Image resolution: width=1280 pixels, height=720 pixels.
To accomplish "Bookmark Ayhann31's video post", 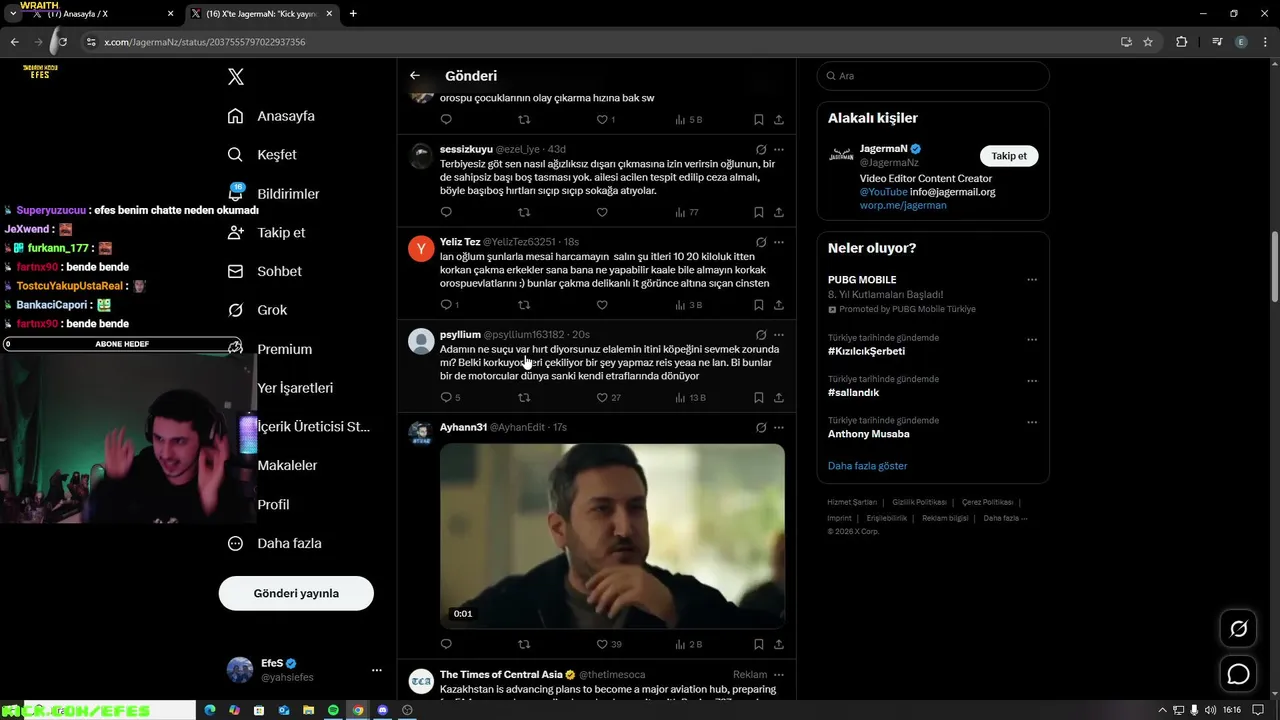I will coord(759,644).
